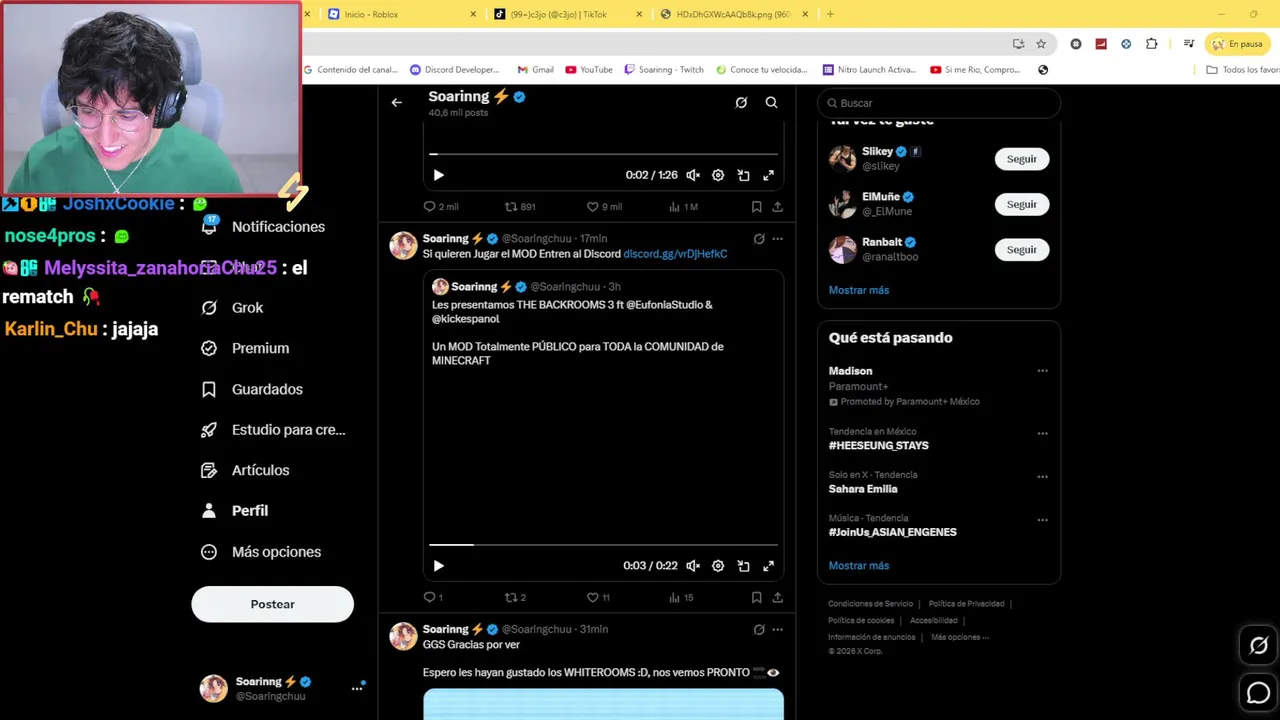Open options for #HEESEUNG_STAYS trend

[1042, 434]
